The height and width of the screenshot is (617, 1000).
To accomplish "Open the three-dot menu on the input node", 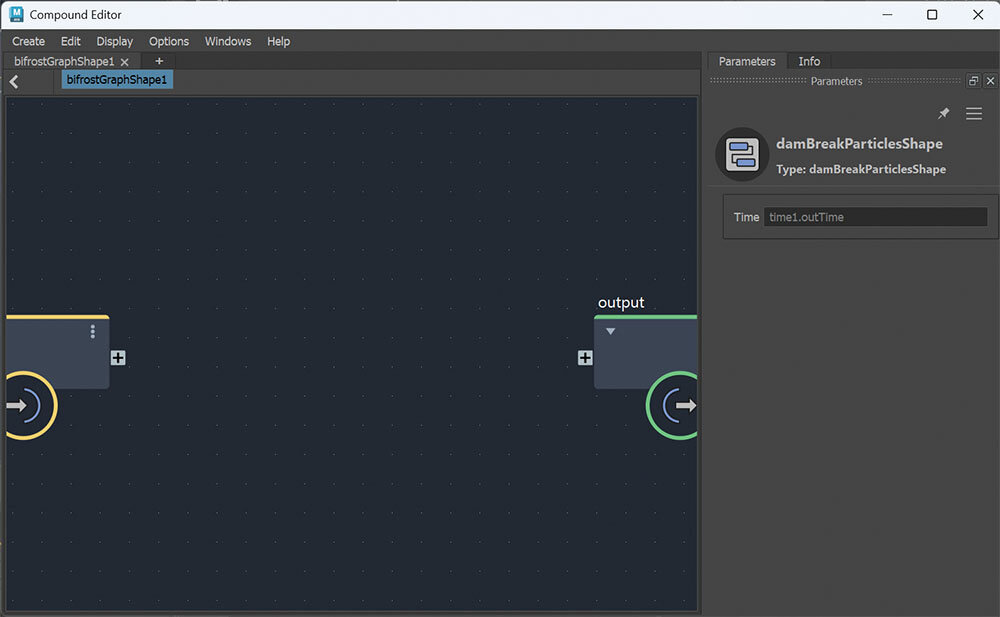I will click(93, 331).
